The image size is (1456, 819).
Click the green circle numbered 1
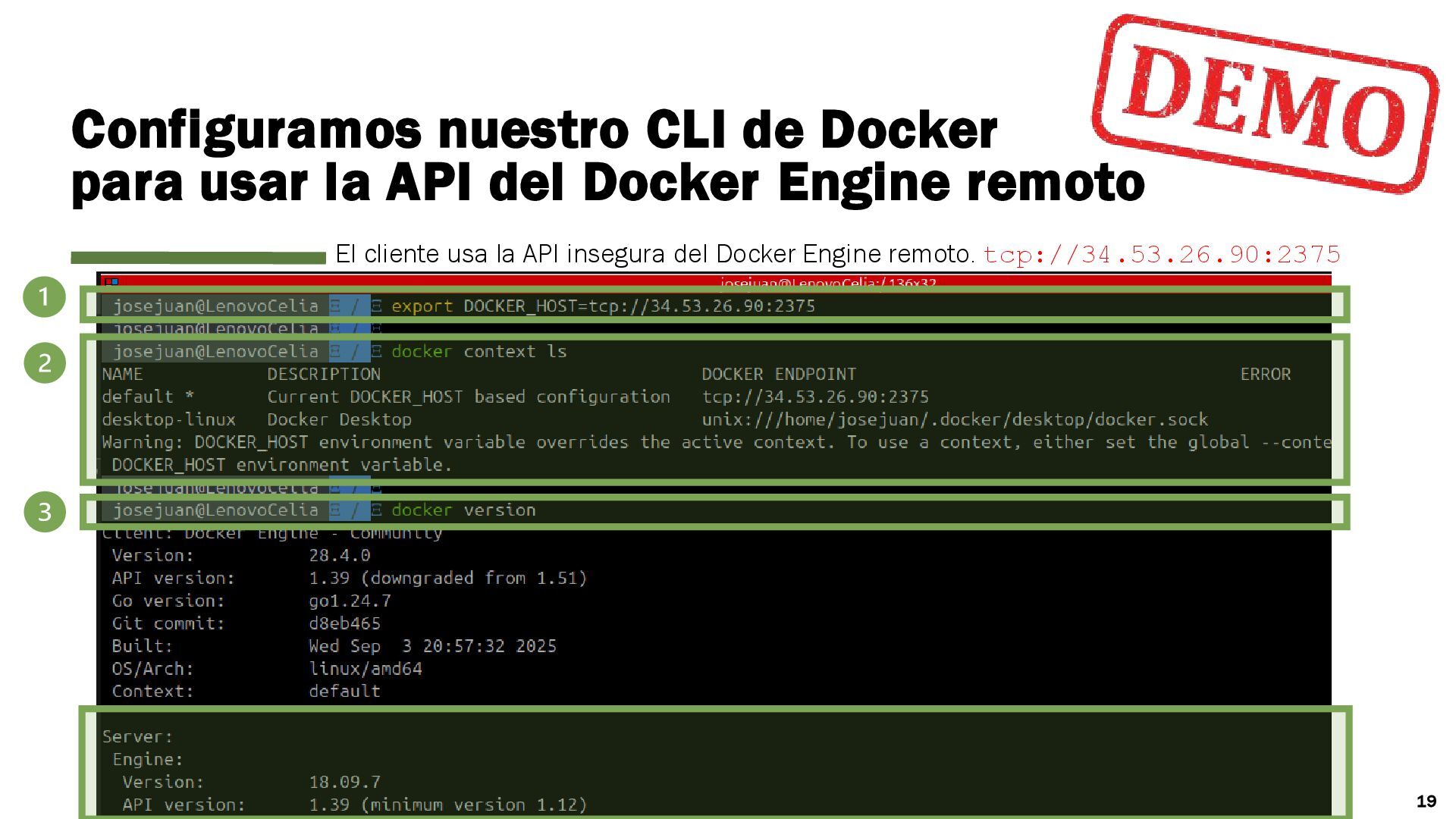click(44, 297)
